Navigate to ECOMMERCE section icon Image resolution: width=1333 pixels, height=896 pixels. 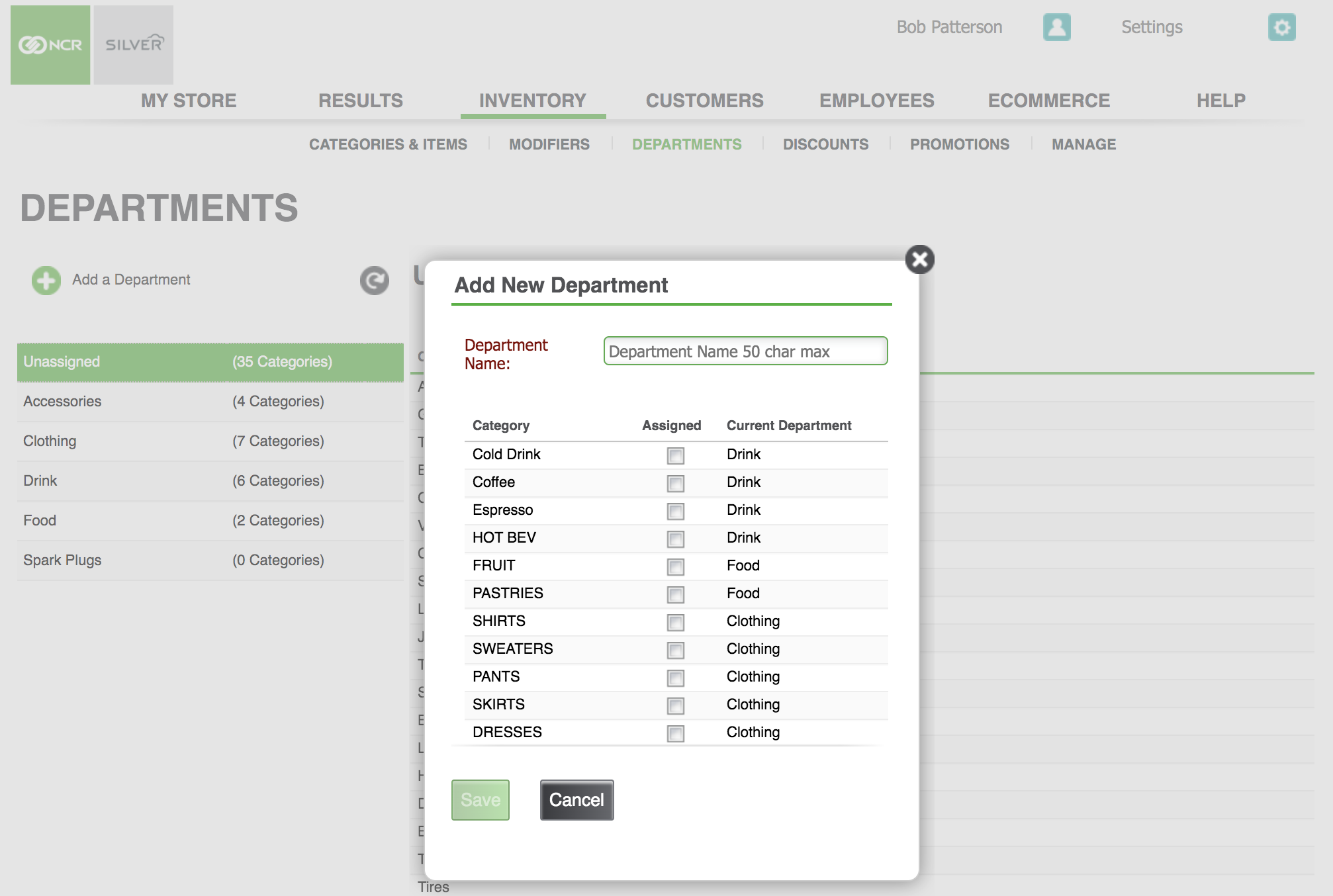pos(1048,100)
